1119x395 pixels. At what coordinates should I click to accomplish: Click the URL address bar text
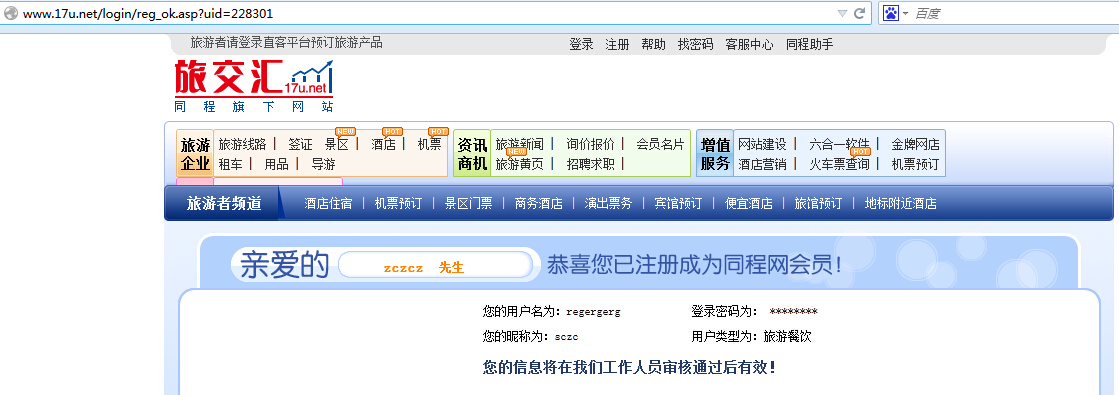[x=148, y=14]
